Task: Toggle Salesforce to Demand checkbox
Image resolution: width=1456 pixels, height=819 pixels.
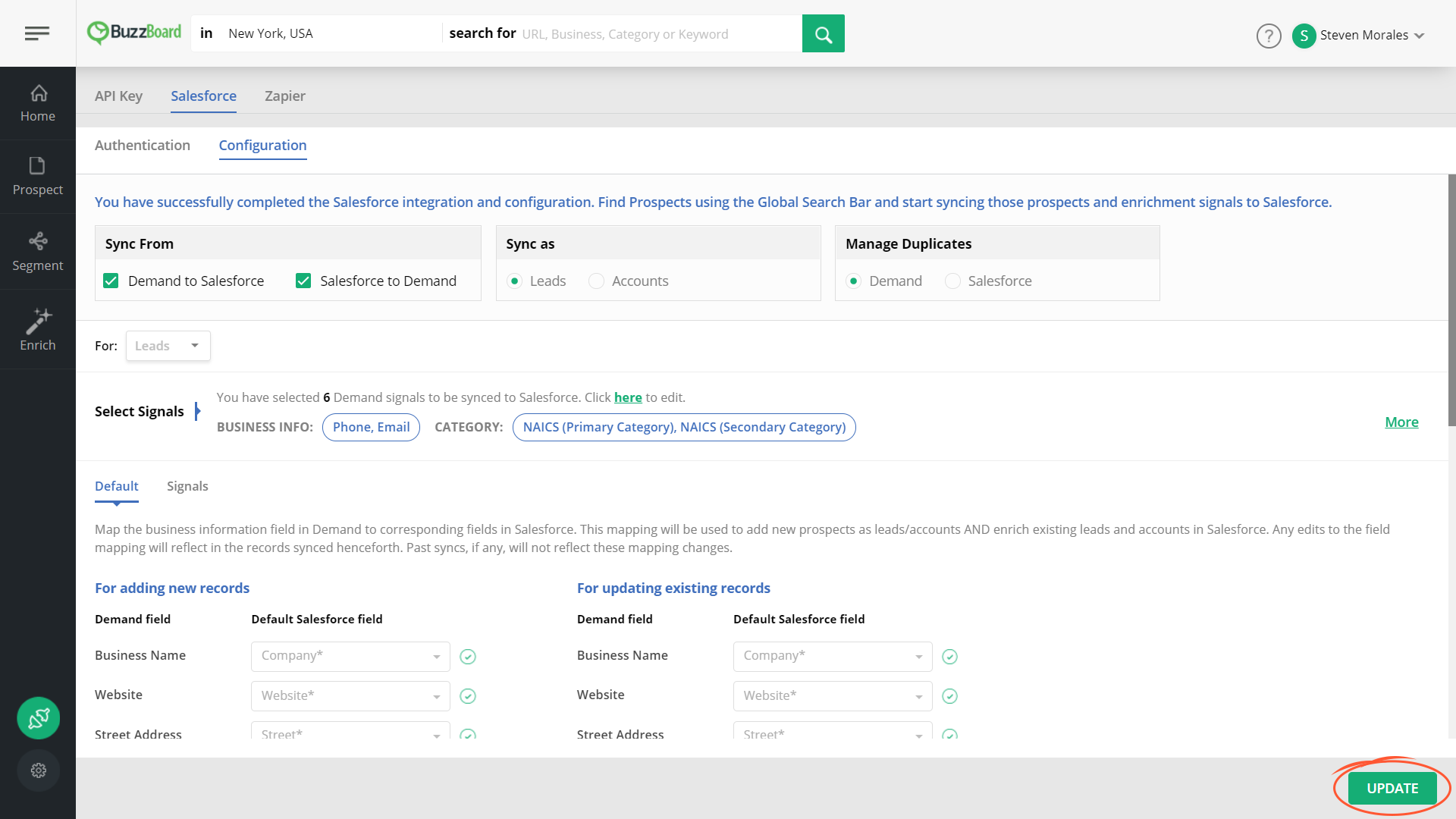Action: click(x=303, y=281)
